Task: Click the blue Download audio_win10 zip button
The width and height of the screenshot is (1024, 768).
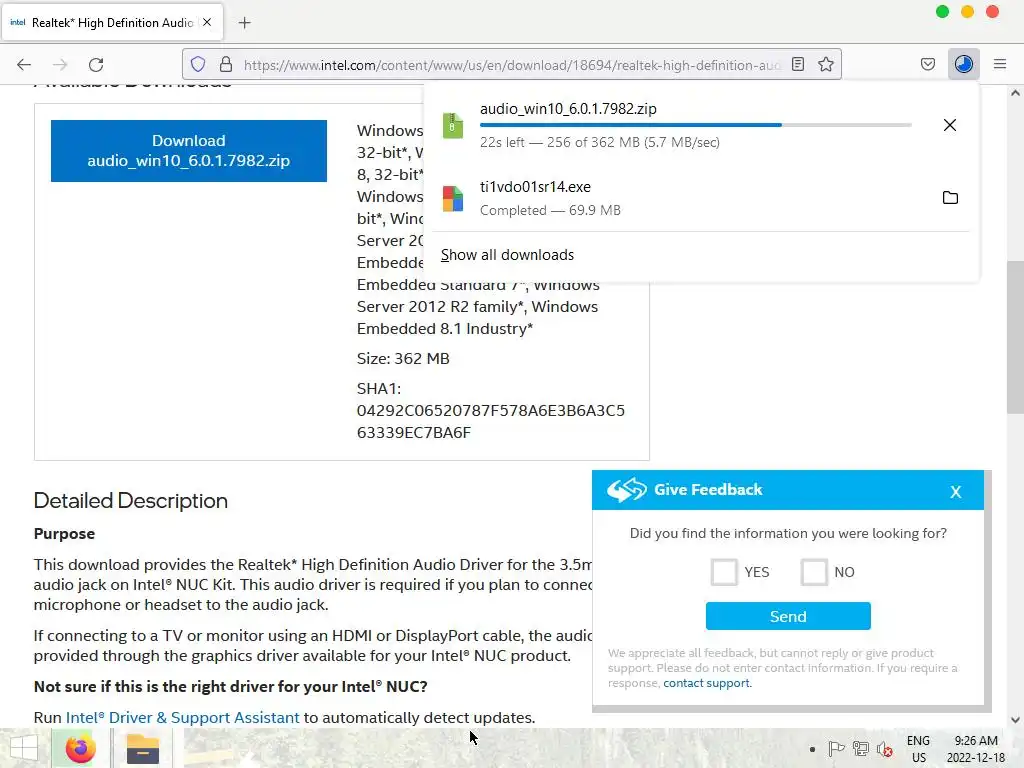Action: [189, 151]
